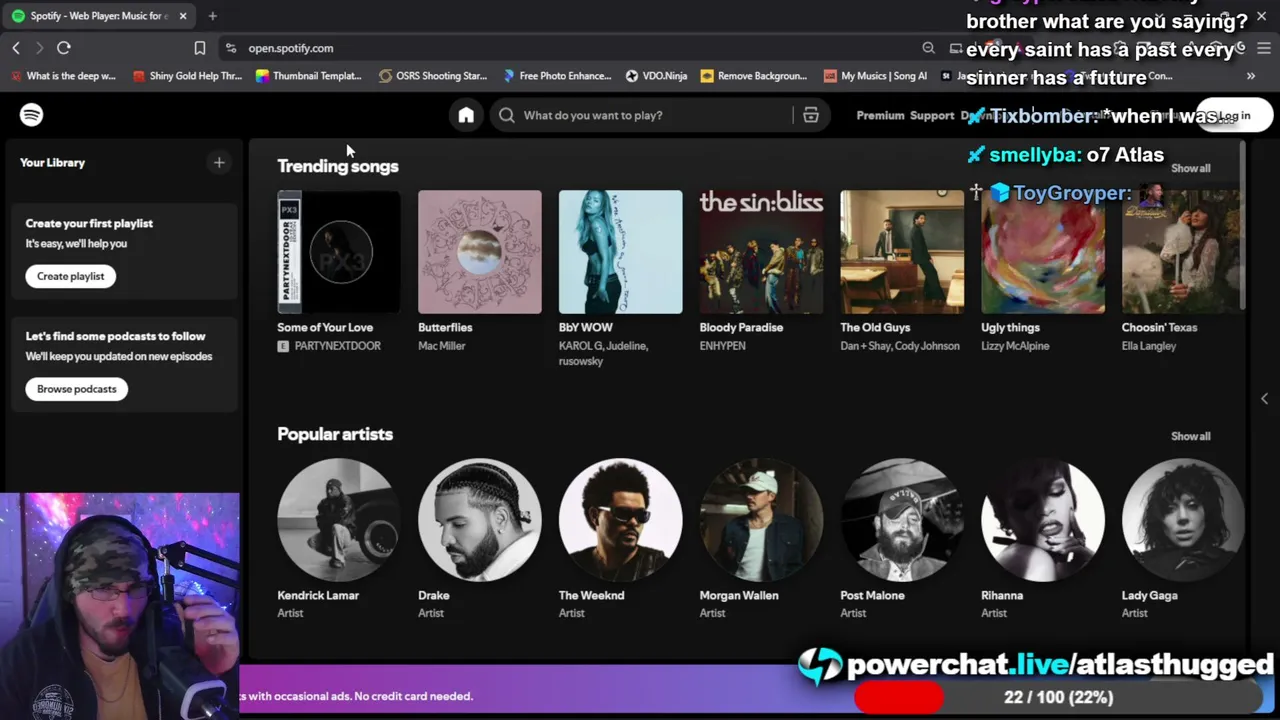Click the Log in button
The width and height of the screenshot is (1280, 720).
1234,115
